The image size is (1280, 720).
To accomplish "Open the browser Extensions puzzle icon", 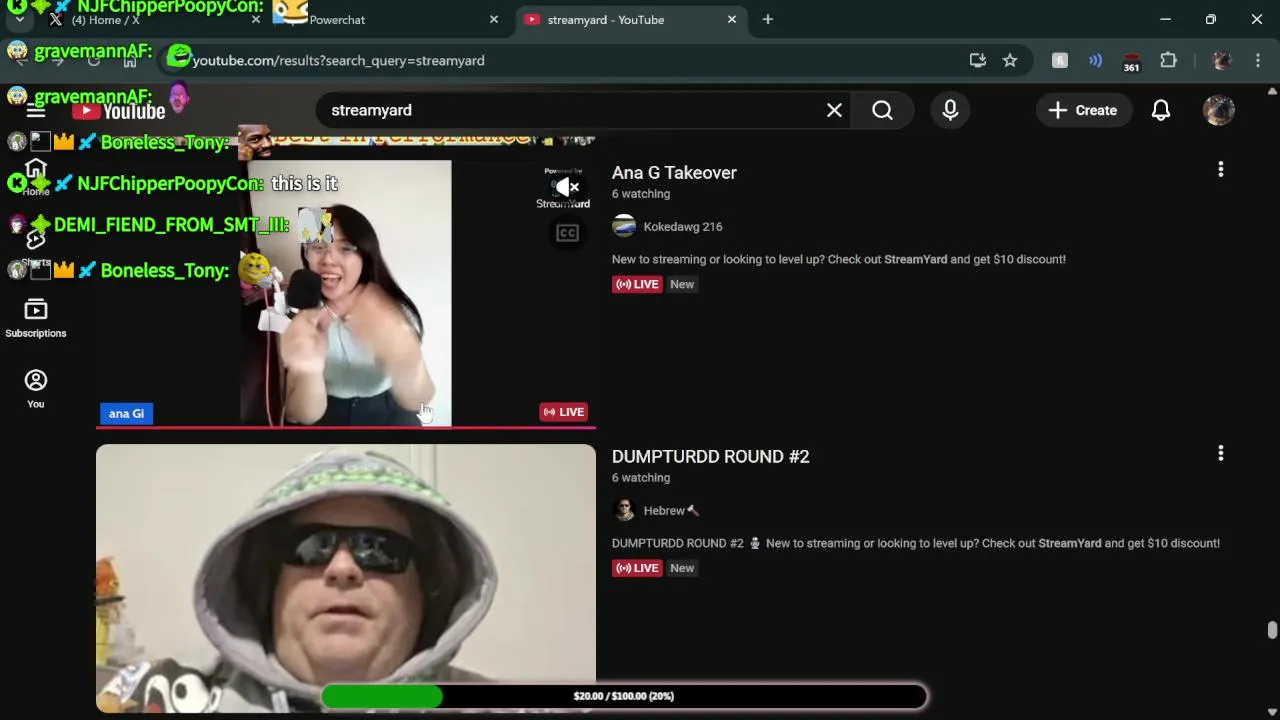I will pos(1168,60).
